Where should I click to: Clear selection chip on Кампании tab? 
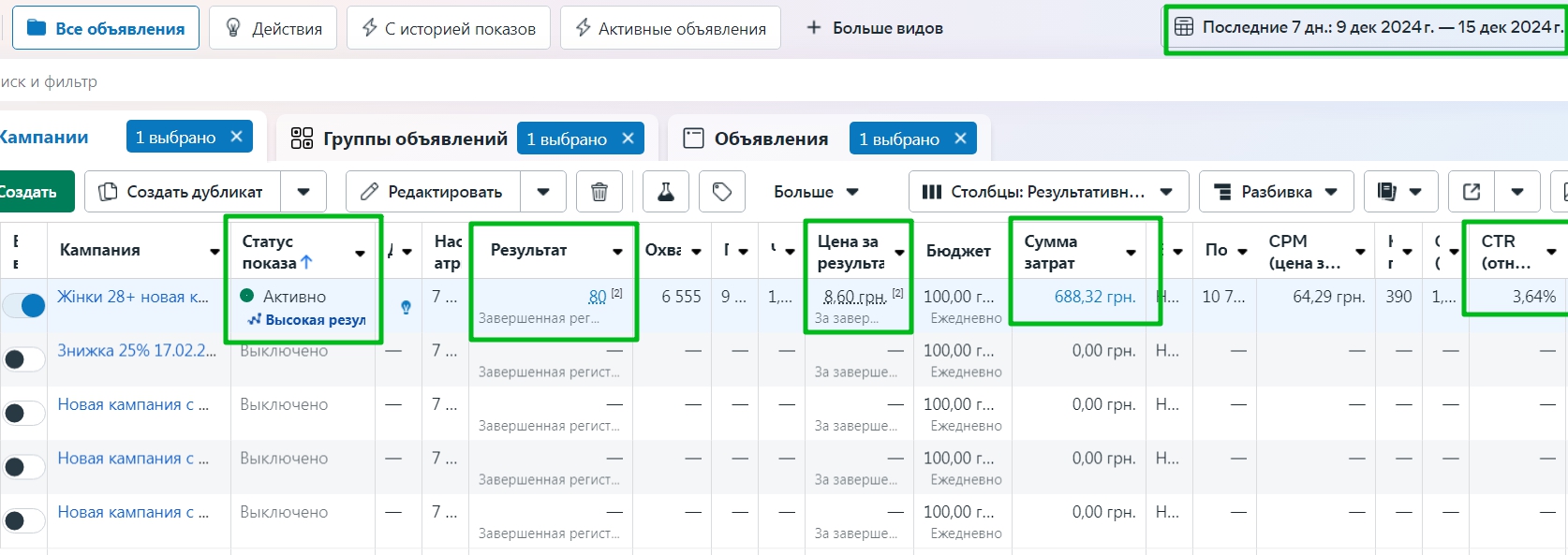(237, 137)
